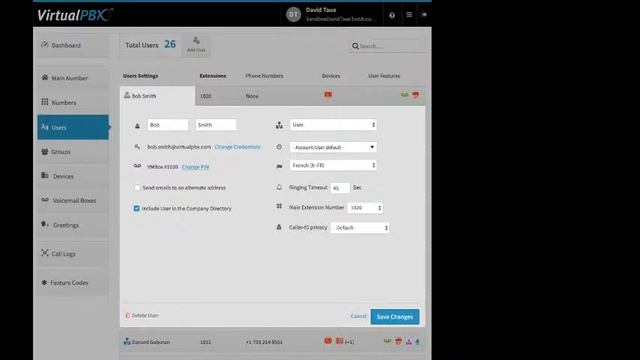Click the voicemail icon beside VMBox
Viewport: 640px width, 360px height.
pyautogui.click(x=137, y=166)
